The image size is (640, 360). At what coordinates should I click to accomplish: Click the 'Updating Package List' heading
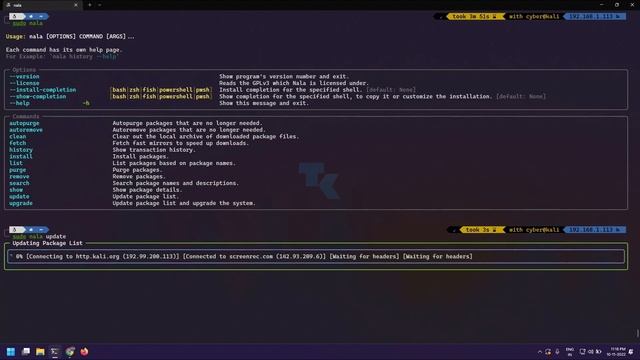[47, 243]
